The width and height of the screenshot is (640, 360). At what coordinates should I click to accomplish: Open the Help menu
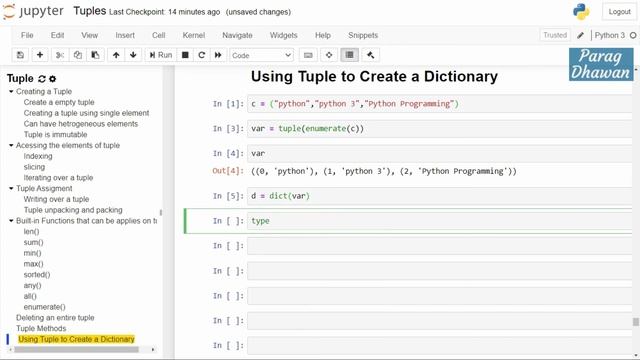pos(322,36)
